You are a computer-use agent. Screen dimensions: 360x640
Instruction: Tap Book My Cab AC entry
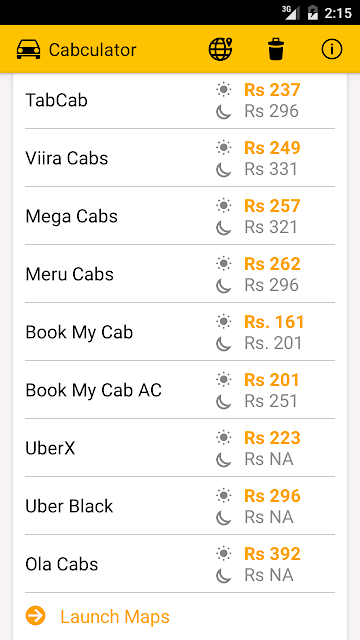(x=180, y=390)
